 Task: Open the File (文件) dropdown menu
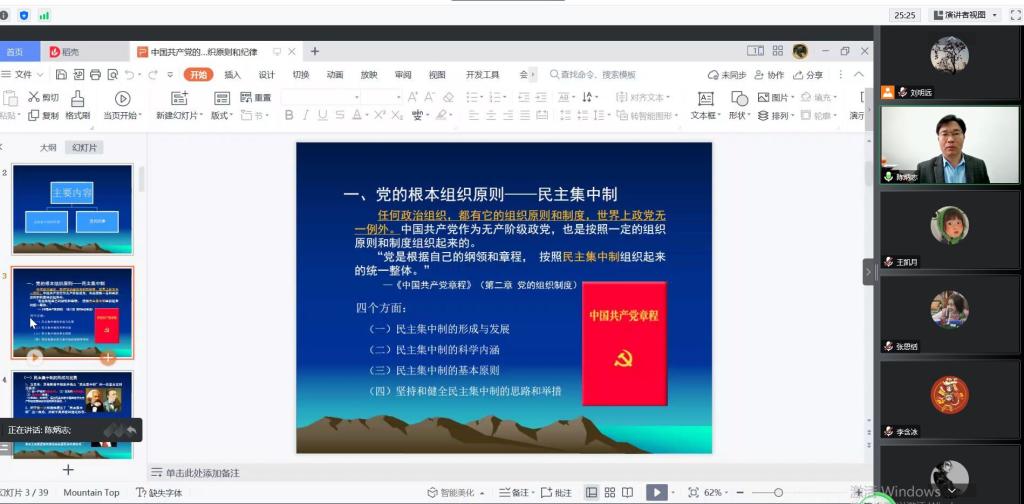click(x=24, y=75)
